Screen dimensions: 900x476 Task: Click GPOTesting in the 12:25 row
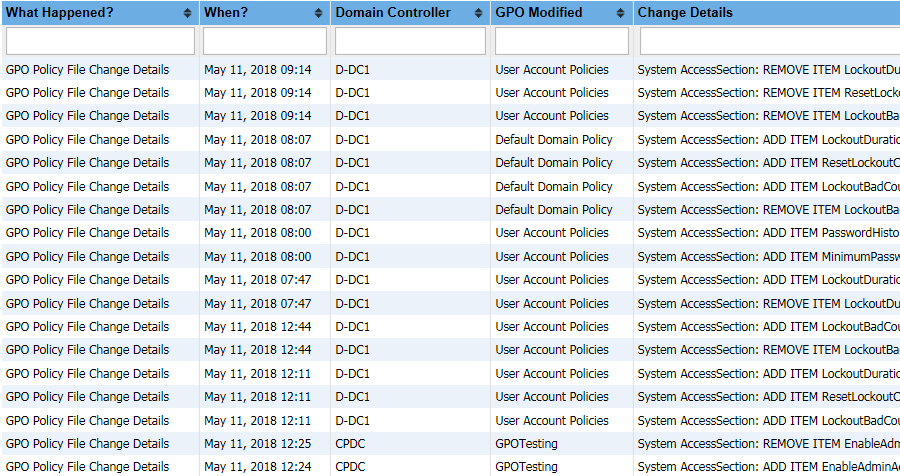click(526, 444)
